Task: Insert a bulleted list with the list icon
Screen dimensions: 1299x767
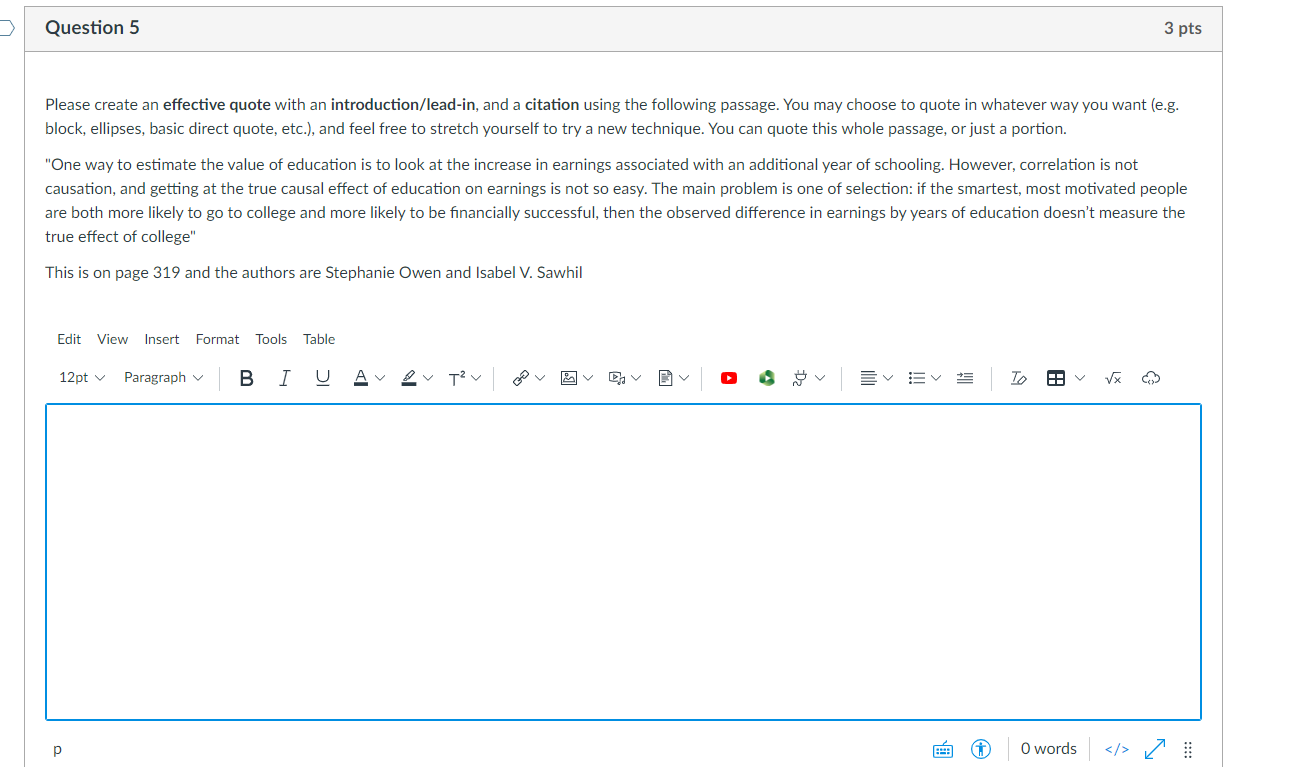Action: tap(916, 378)
